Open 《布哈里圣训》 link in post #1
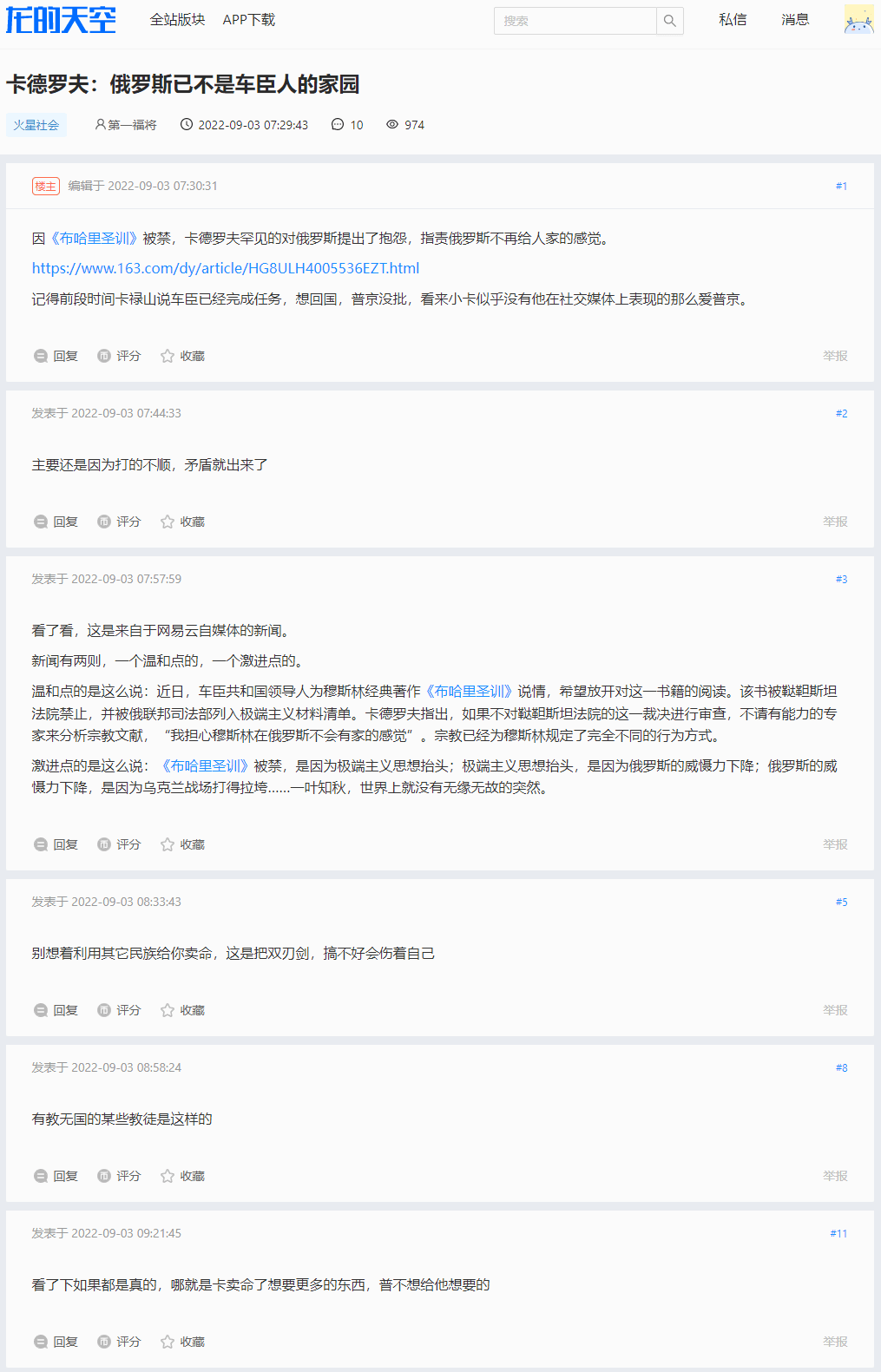 95,239
